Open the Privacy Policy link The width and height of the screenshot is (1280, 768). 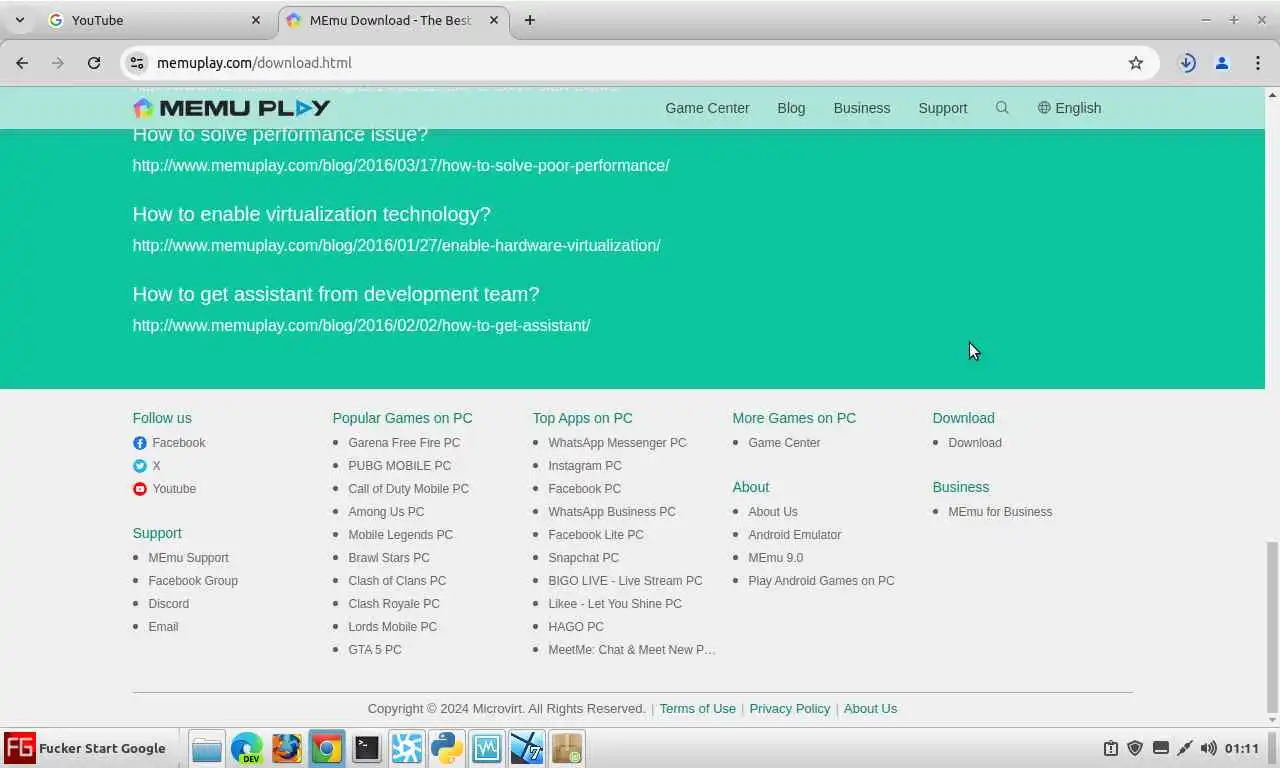pyautogui.click(x=790, y=709)
